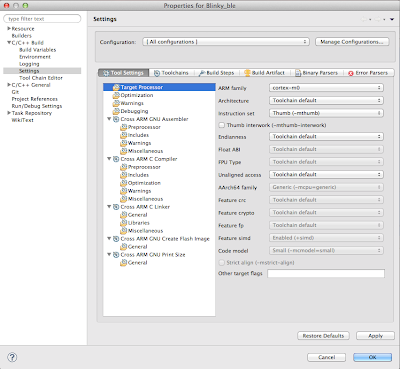This screenshot has height=369, width=400.
Task: Click the Cross ARM GNU Print Size icon
Action: (x=116, y=255)
